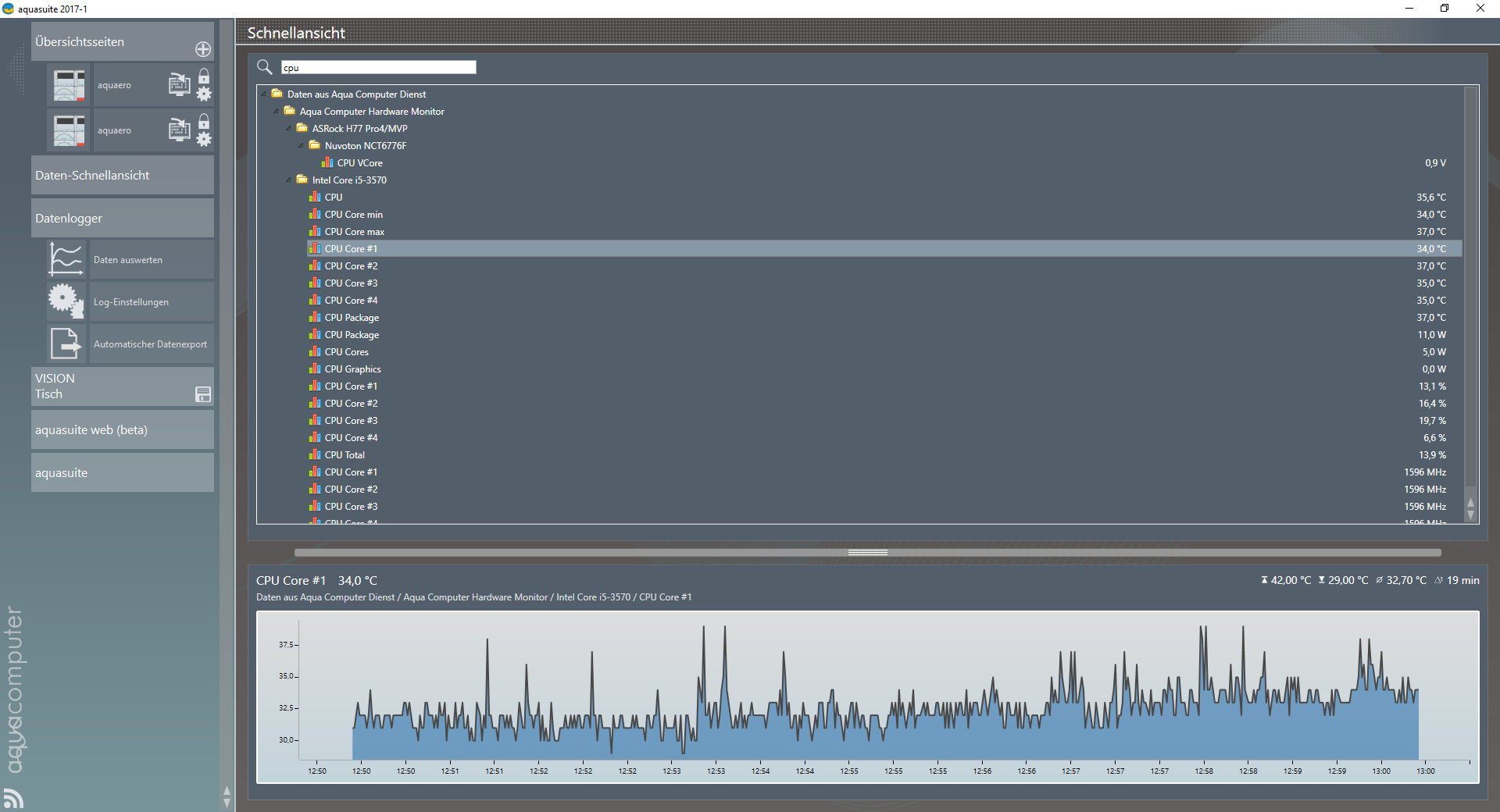Click the sensor icon beside CPU Graphics

coord(315,369)
